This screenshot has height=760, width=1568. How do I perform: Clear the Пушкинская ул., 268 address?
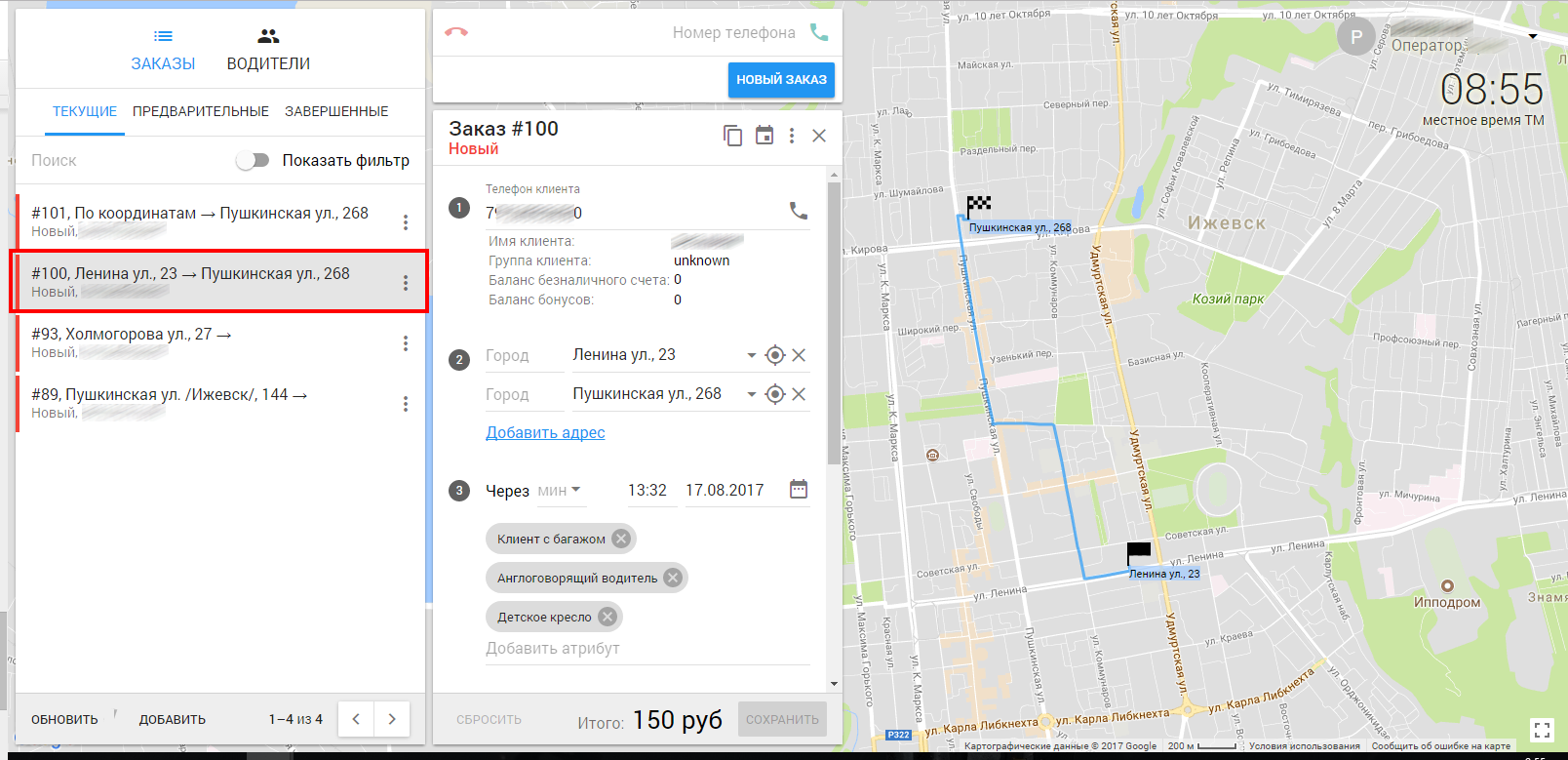[x=799, y=394]
